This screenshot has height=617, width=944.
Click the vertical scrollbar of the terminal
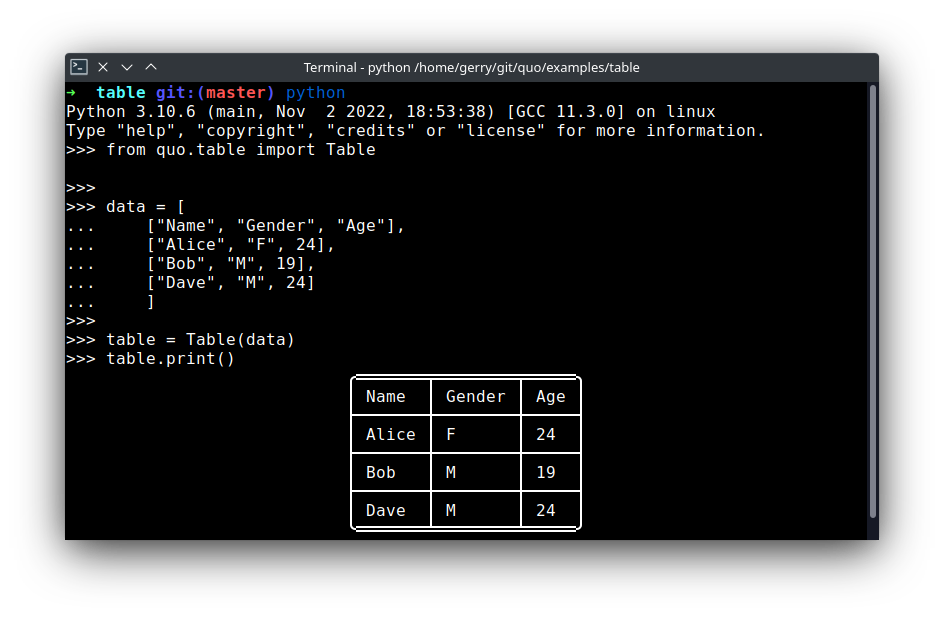coord(872,300)
